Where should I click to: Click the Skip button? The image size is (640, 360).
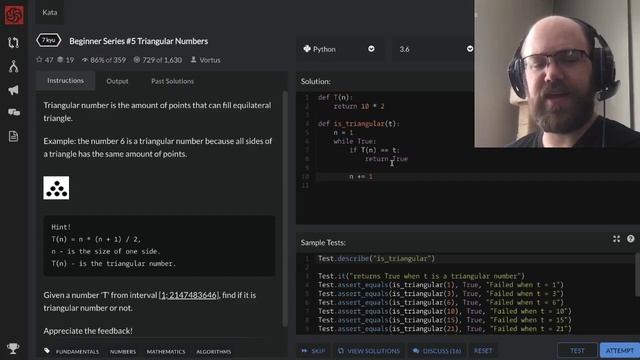coord(313,351)
